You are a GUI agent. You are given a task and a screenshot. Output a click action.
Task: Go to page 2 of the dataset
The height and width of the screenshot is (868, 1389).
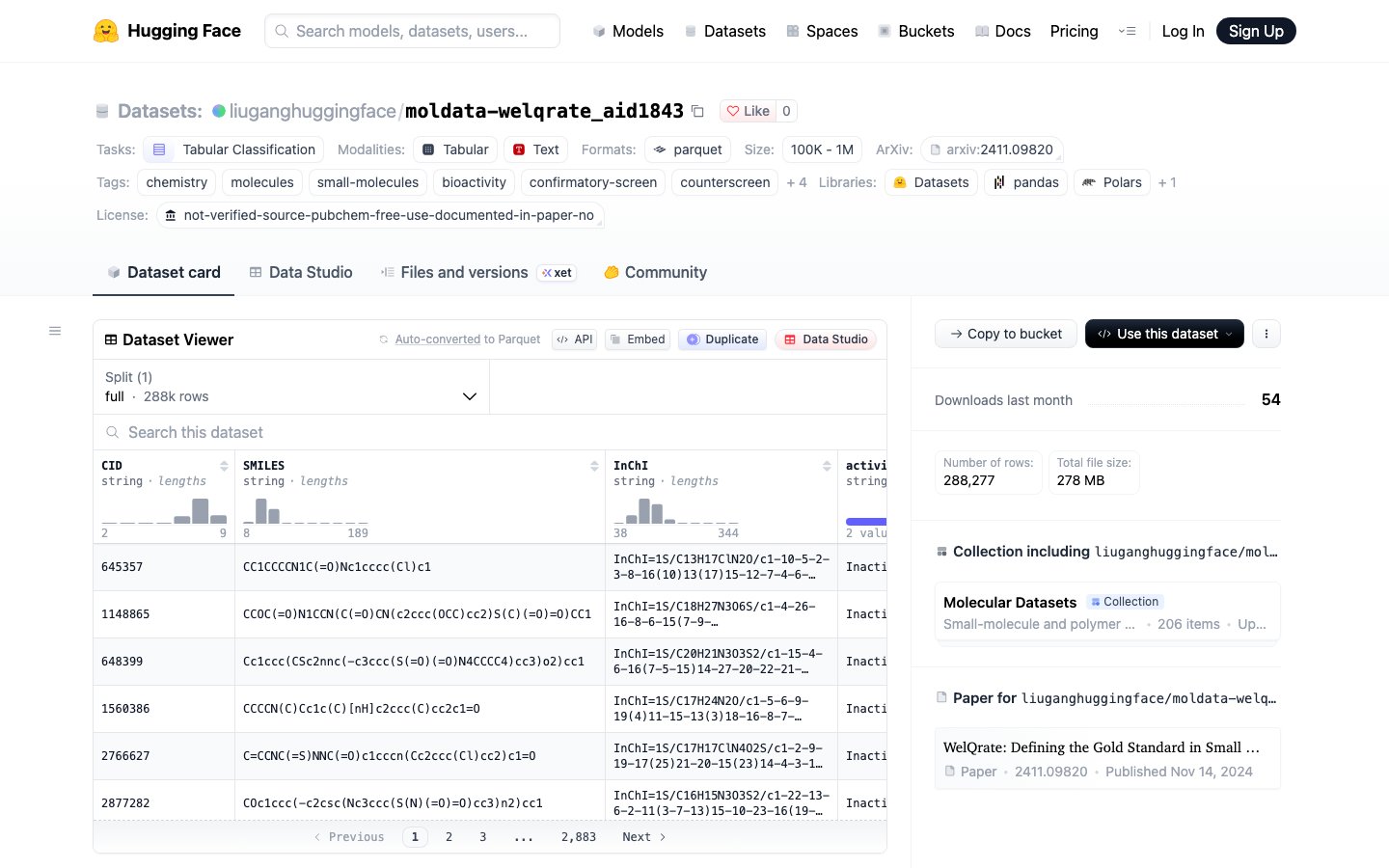pyautogui.click(x=449, y=837)
